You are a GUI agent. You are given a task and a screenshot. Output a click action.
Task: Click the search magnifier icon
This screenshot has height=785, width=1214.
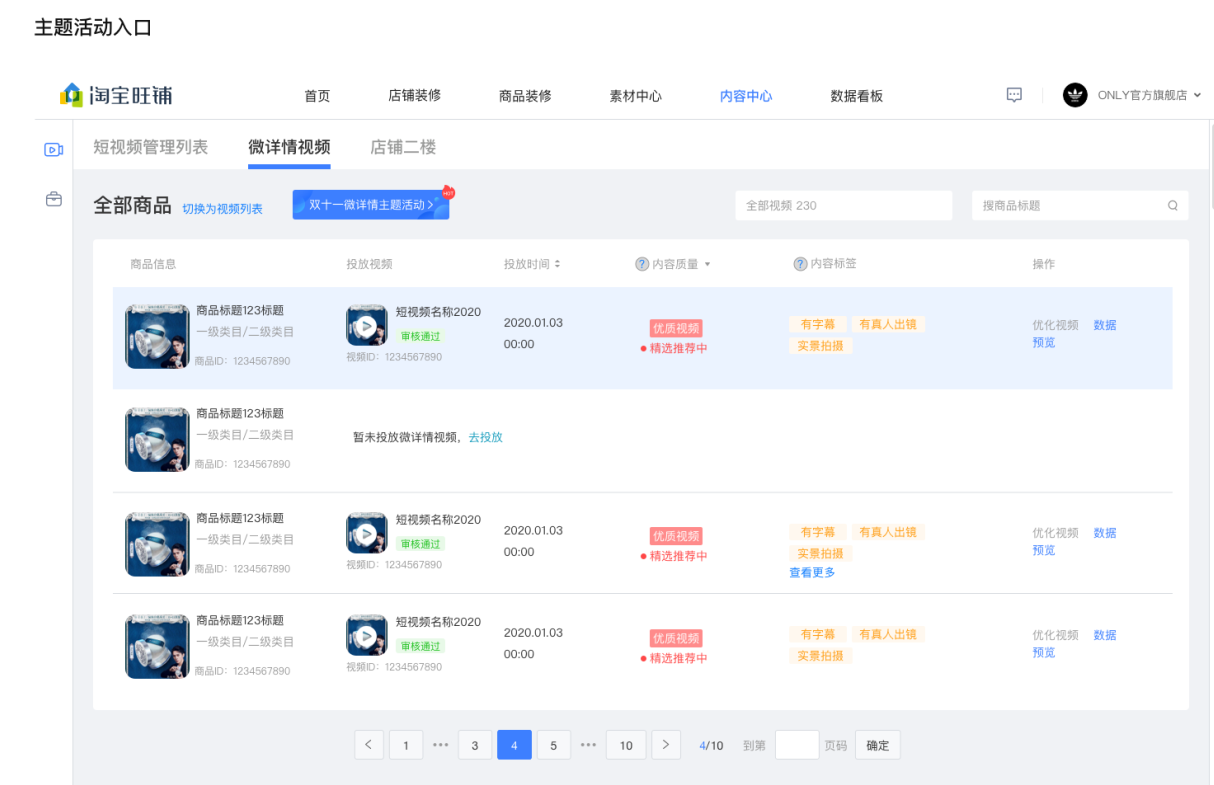tap(1173, 206)
